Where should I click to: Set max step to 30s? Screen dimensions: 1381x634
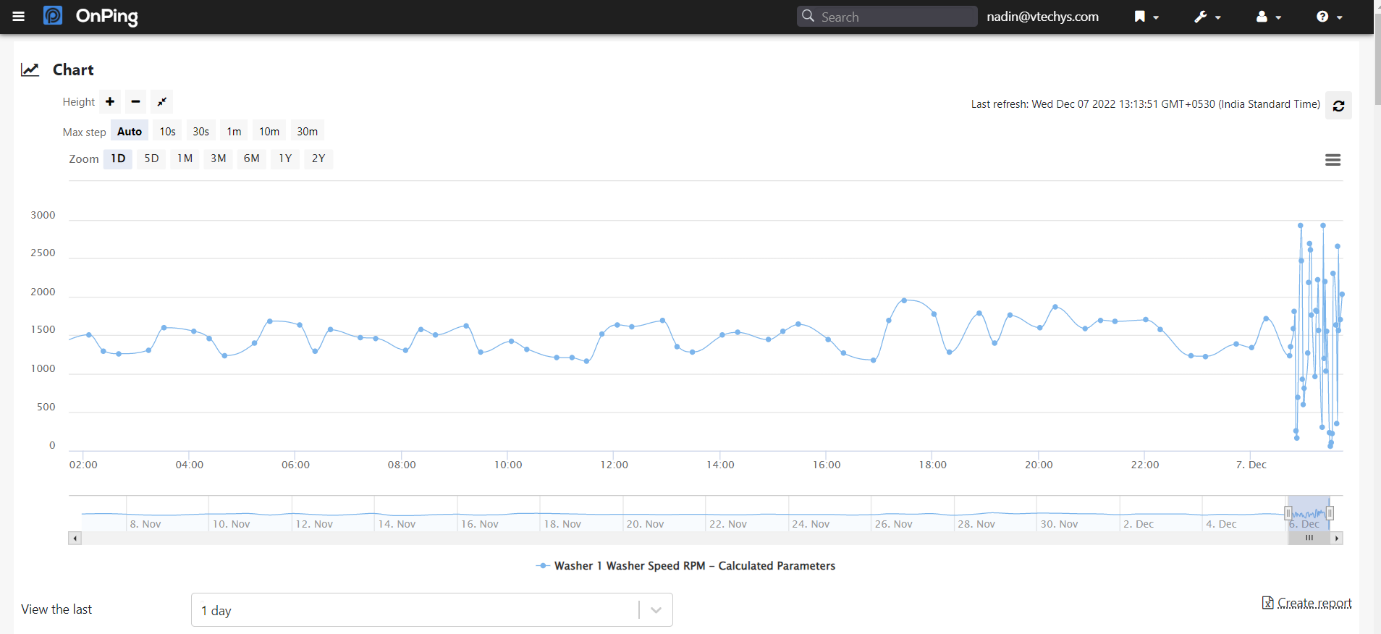201,131
